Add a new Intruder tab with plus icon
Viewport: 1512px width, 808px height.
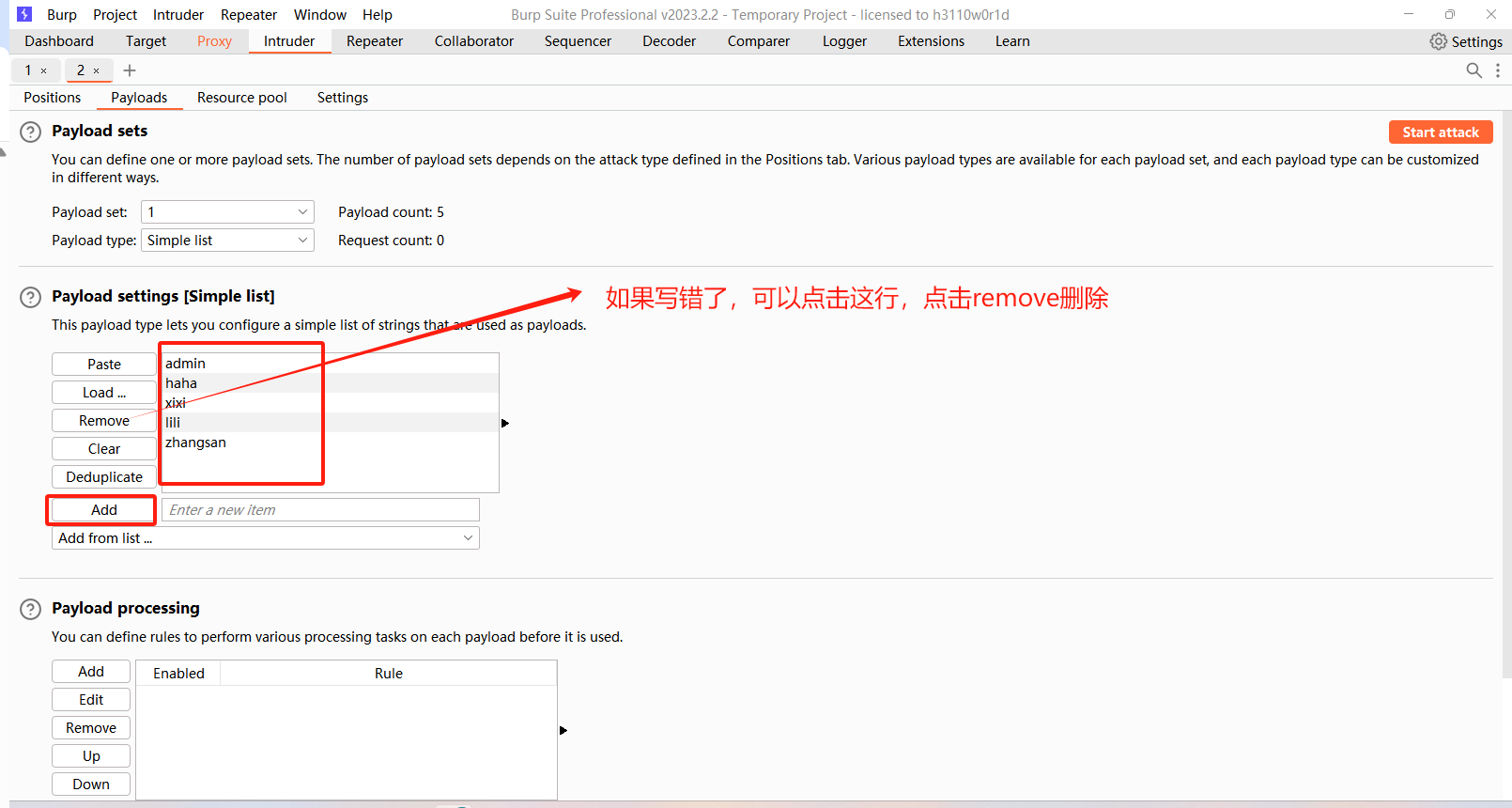click(130, 70)
